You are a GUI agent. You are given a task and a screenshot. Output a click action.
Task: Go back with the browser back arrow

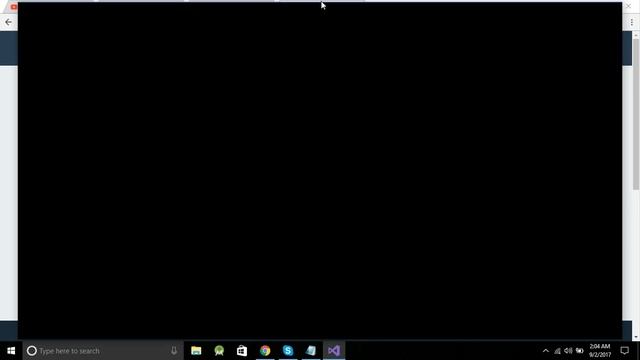pyautogui.click(x=9, y=22)
